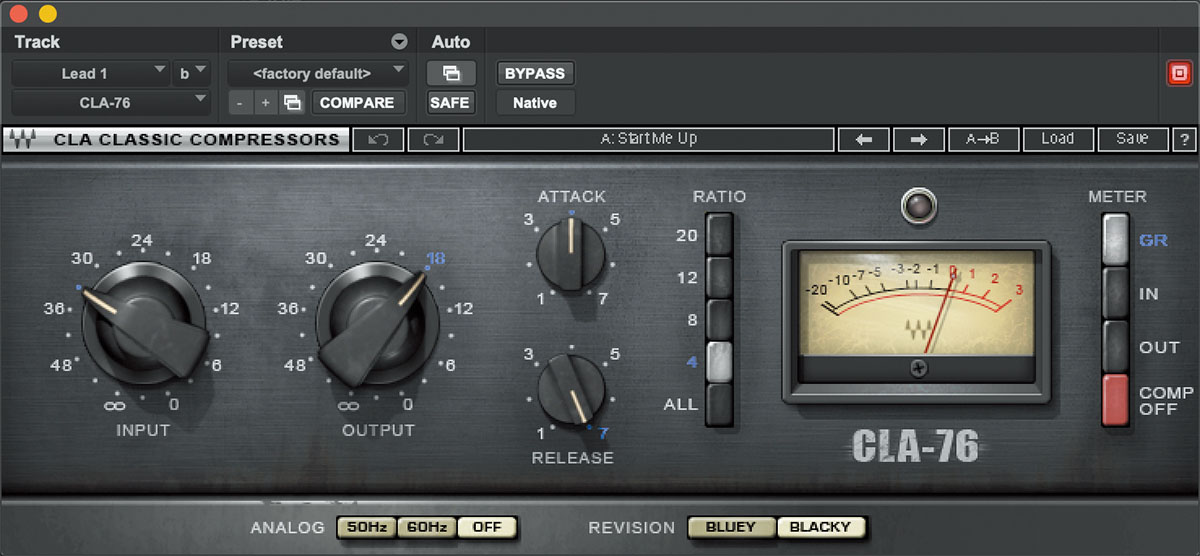Click the Native button
This screenshot has height=556, width=1200.
click(x=535, y=102)
